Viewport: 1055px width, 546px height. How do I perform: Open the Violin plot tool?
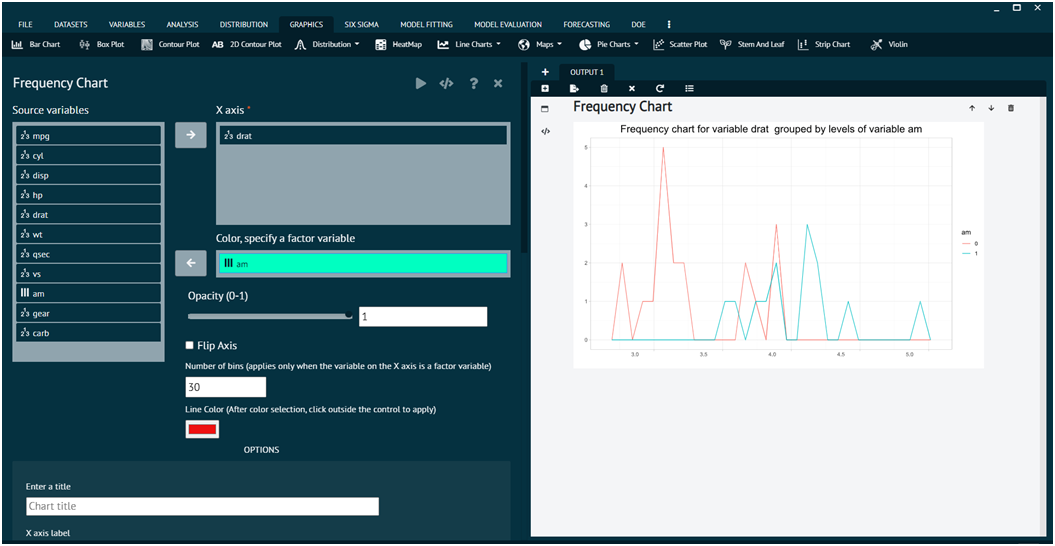coord(889,44)
